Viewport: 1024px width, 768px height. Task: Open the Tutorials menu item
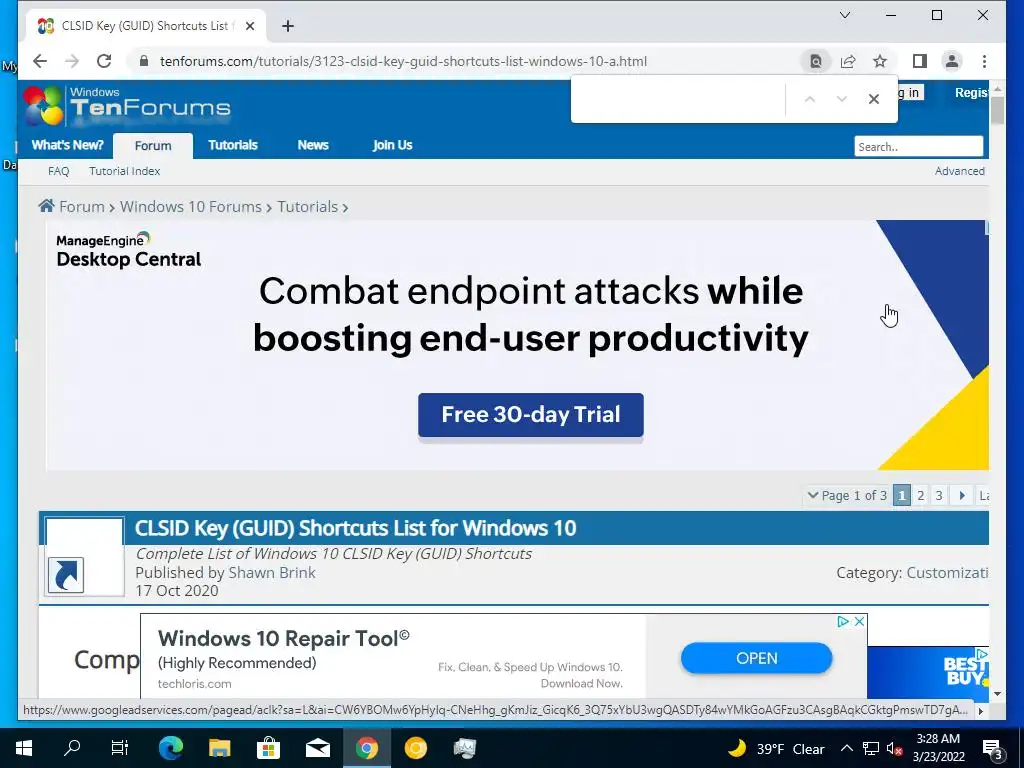(x=232, y=145)
